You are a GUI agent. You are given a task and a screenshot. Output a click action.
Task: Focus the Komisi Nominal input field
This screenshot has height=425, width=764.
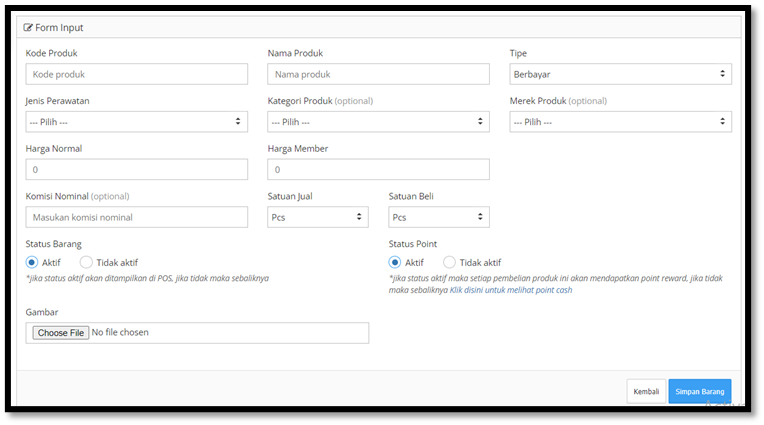click(136, 217)
